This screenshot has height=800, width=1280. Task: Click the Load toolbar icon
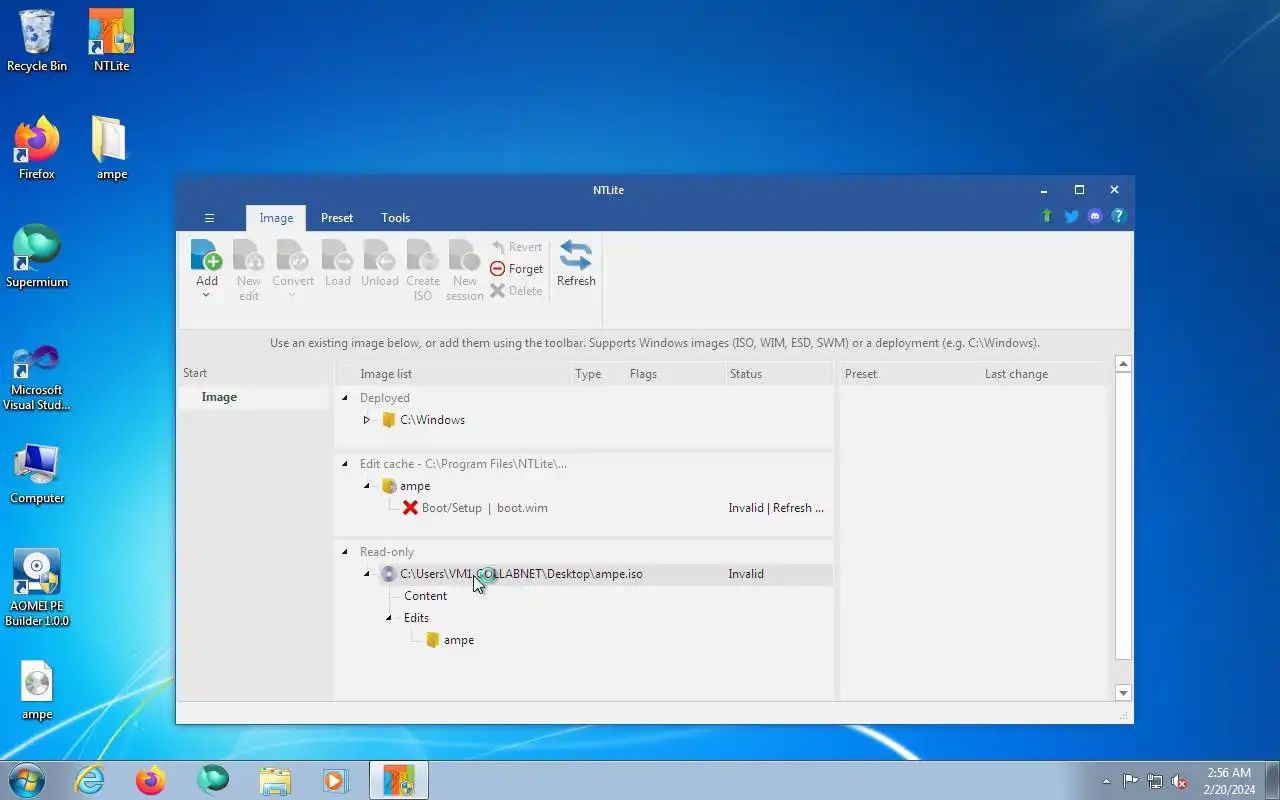(337, 255)
